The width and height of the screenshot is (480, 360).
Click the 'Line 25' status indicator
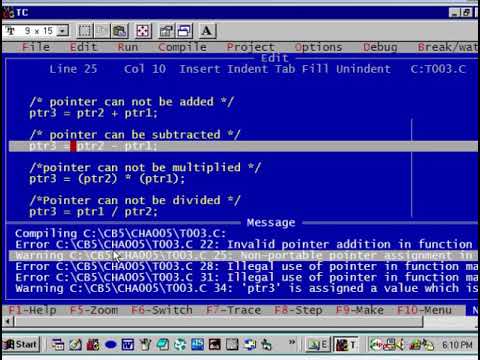pyautogui.click(x=73, y=69)
